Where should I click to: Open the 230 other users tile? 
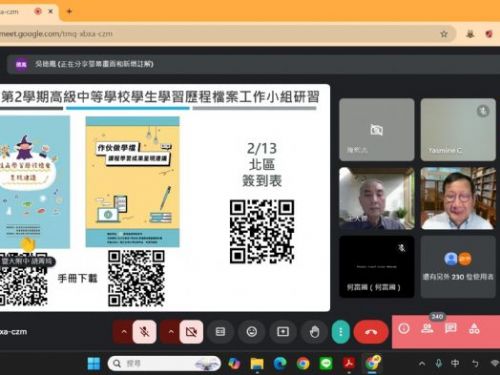(458, 267)
